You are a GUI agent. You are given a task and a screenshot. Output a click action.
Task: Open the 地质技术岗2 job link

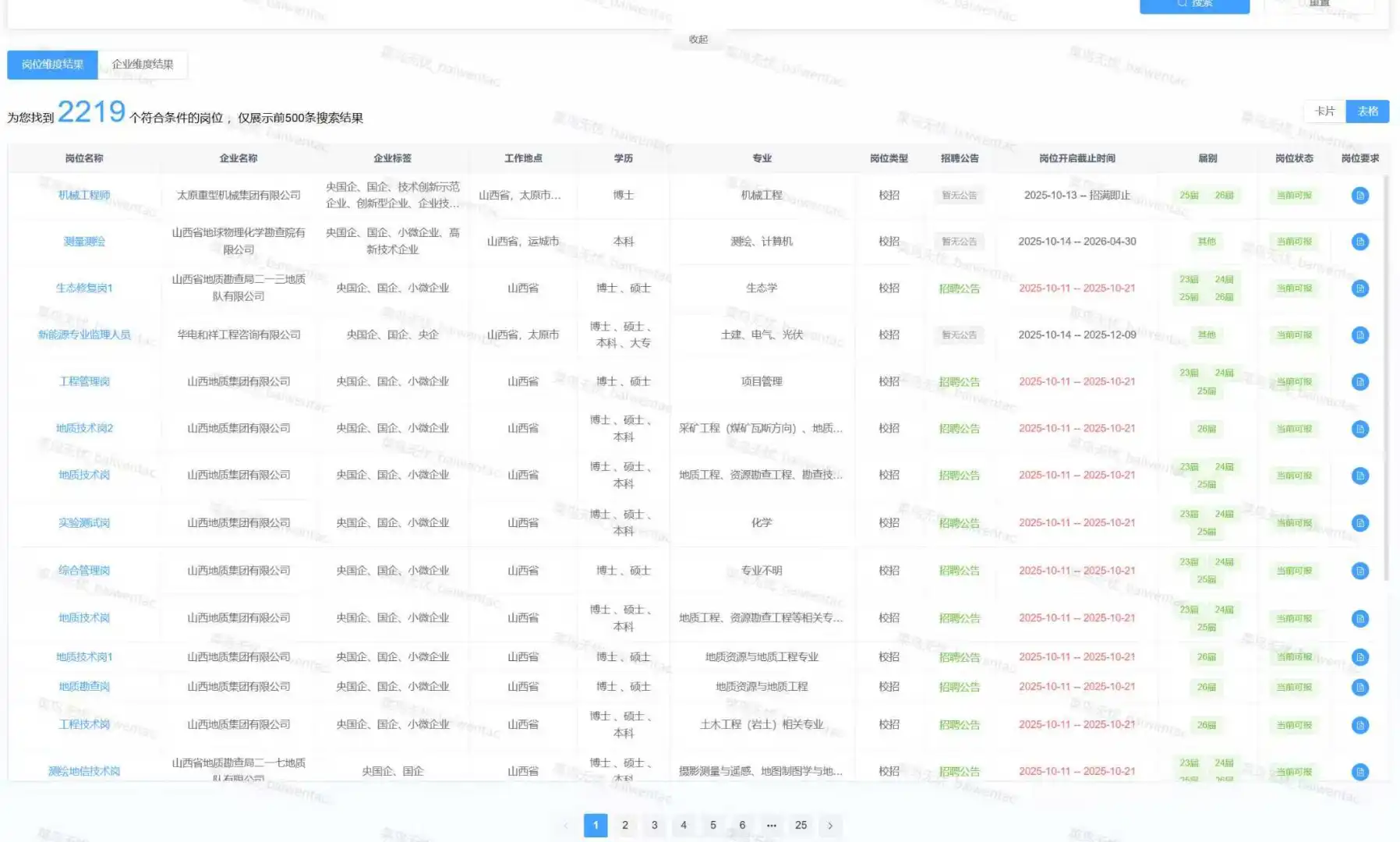click(84, 429)
